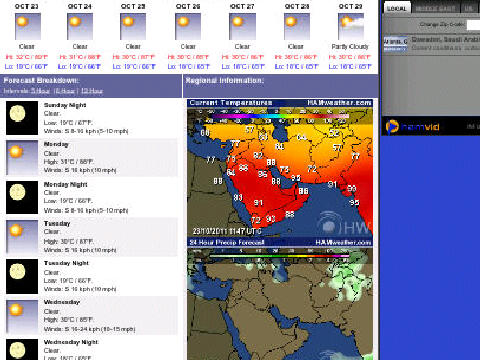Select the Monday Night moon icon

tap(22, 197)
